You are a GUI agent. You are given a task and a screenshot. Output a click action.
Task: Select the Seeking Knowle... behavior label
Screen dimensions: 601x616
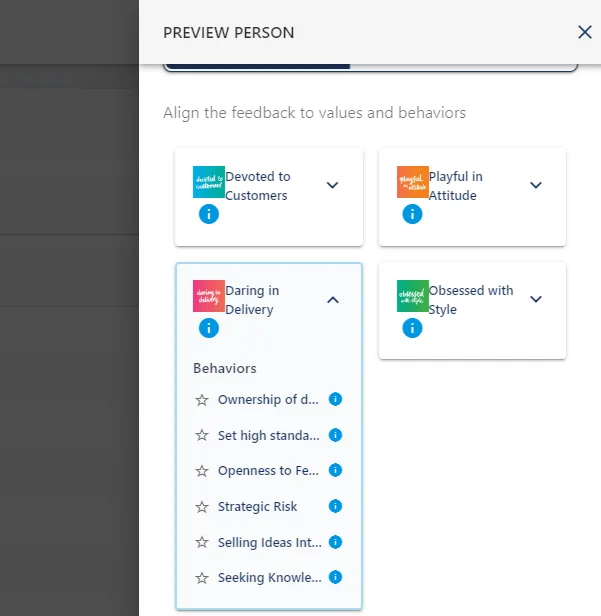(x=269, y=578)
